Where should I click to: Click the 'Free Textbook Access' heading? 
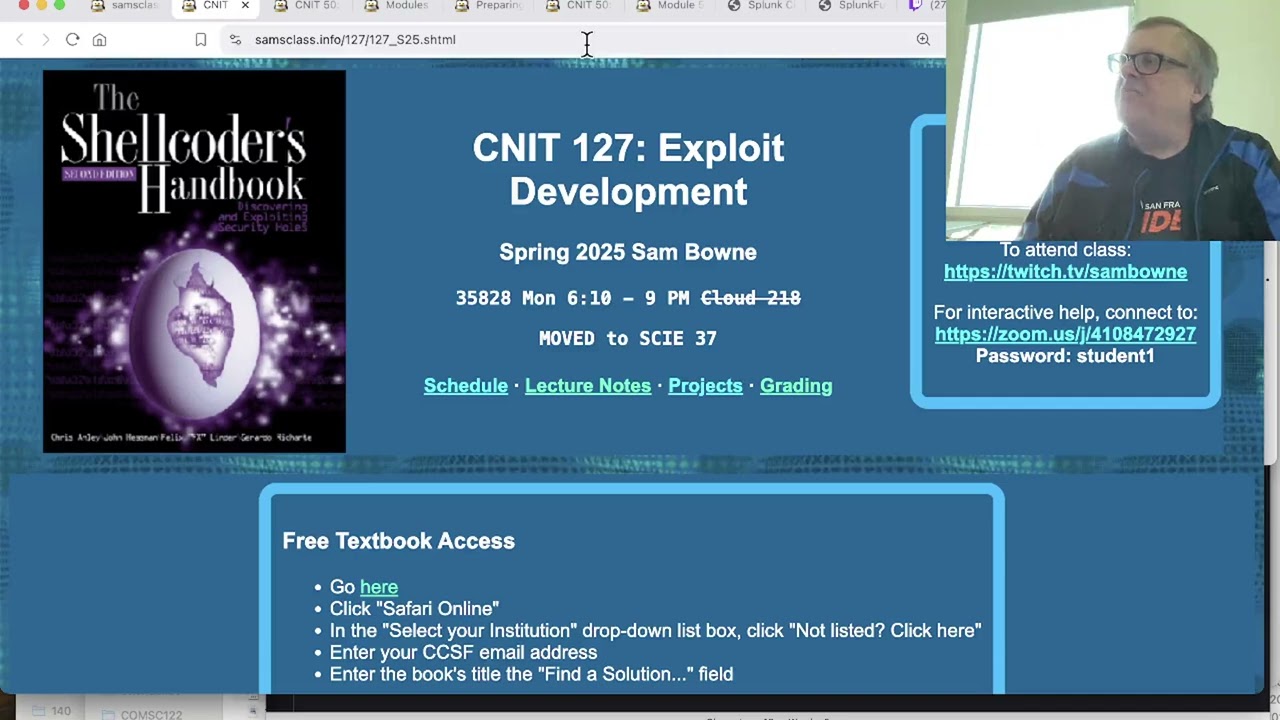(x=398, y=541)
